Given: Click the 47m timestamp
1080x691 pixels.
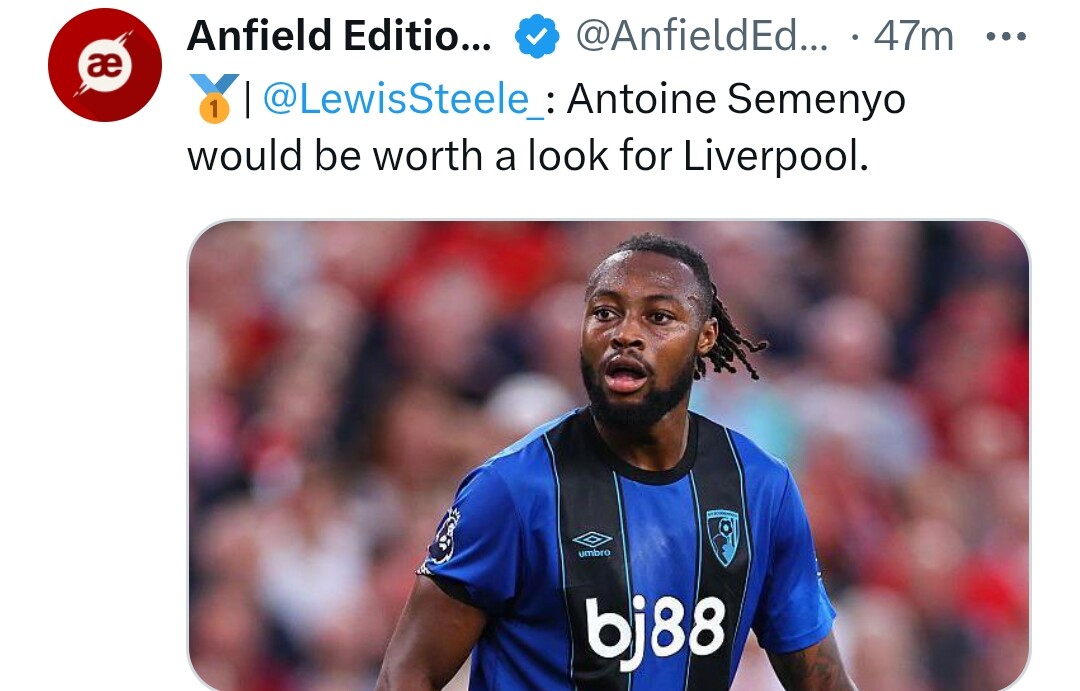Looking at the screenshot, I should (913, 37).
